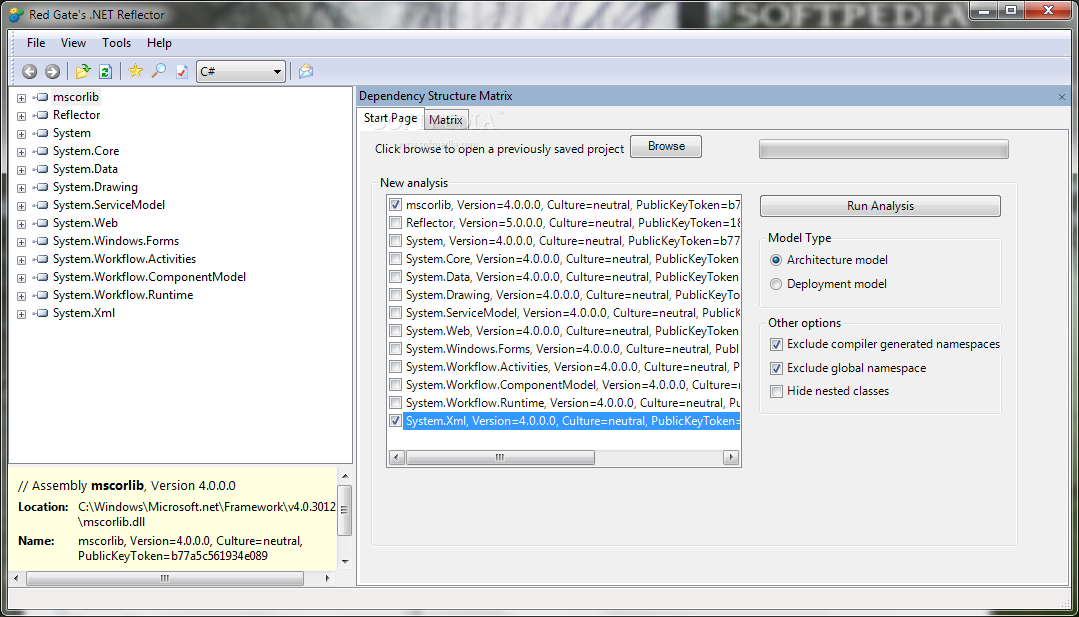Click the System.Workflow.Runtime assembly icon in the tree
This screenshot has height=617, width=1079.
pyautogui.click(x=42, y=294)
